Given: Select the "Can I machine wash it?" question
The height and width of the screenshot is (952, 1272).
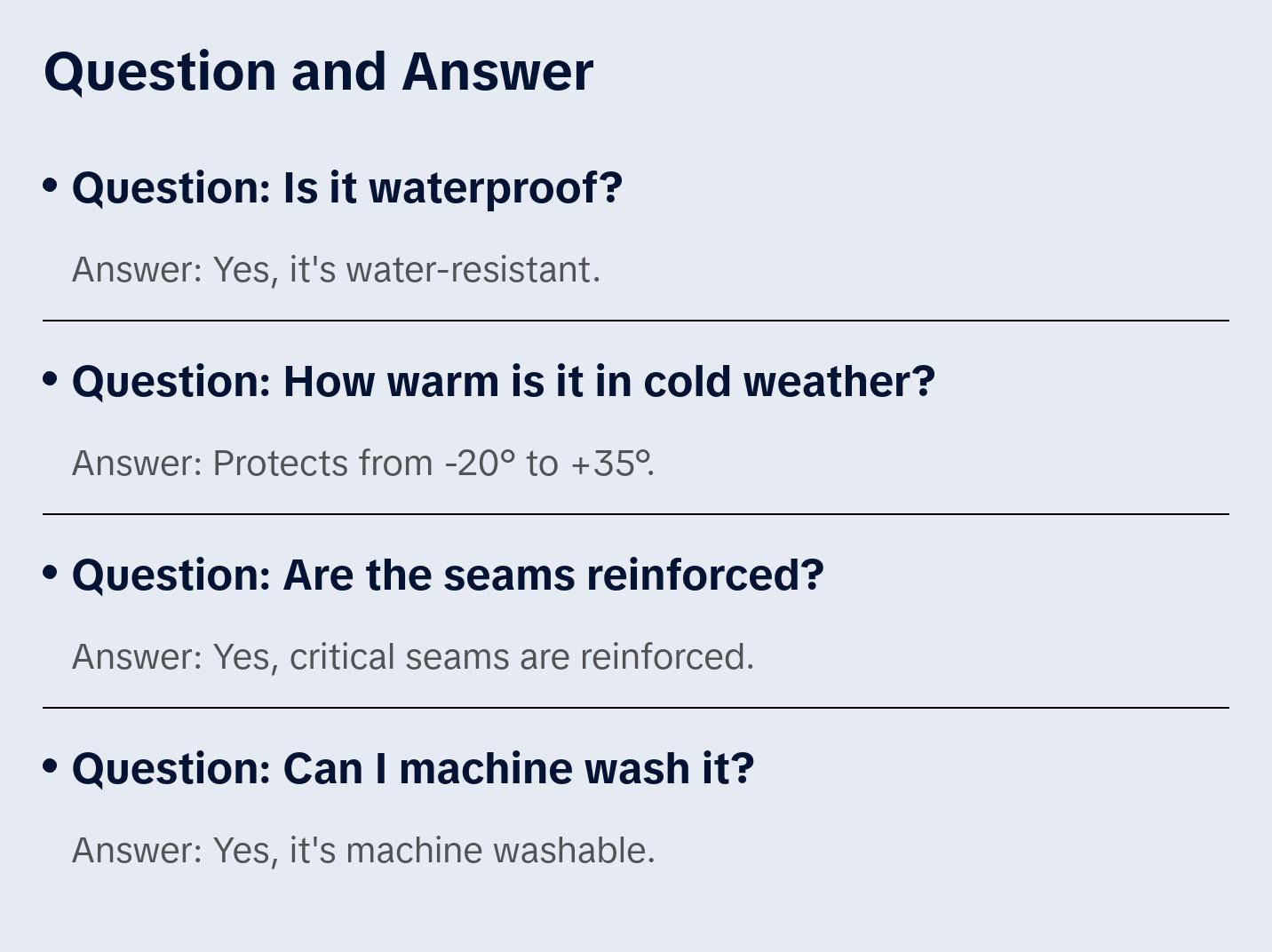Looking at the screenshot, I should pyautogui.click(x=413, y=769).
